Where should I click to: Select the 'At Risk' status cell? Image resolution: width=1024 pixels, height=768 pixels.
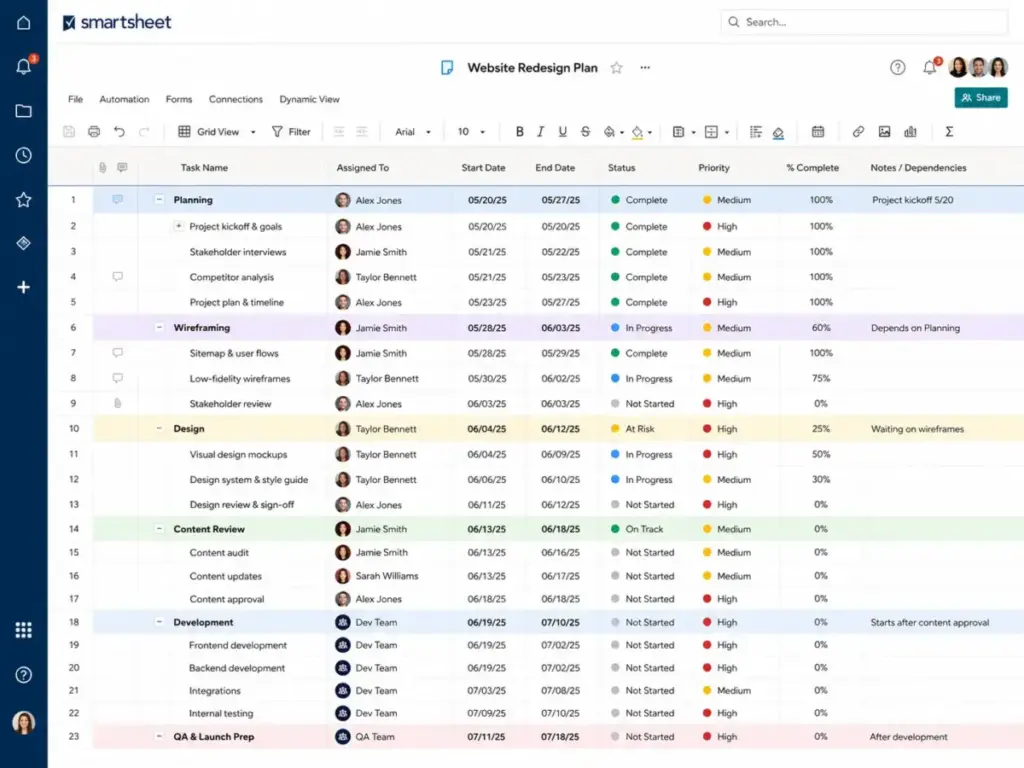[645, 429]
